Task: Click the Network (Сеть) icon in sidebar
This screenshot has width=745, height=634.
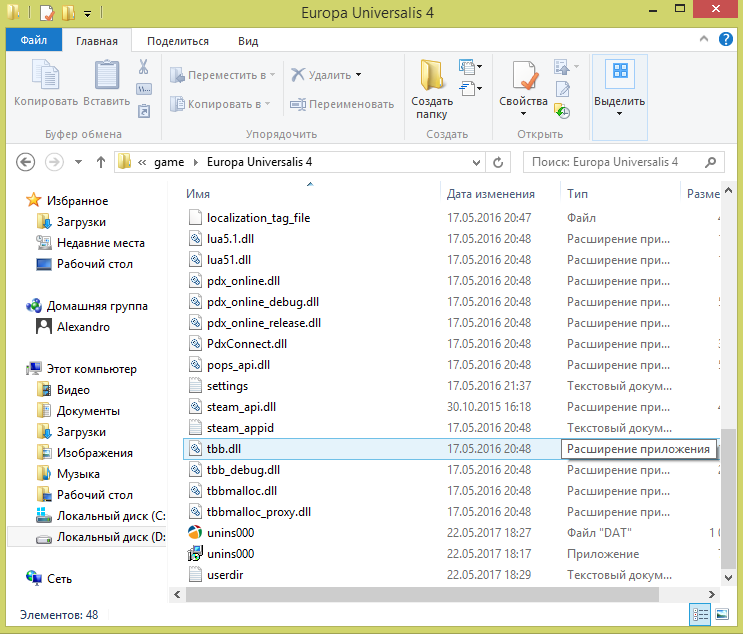Action: 34,578
